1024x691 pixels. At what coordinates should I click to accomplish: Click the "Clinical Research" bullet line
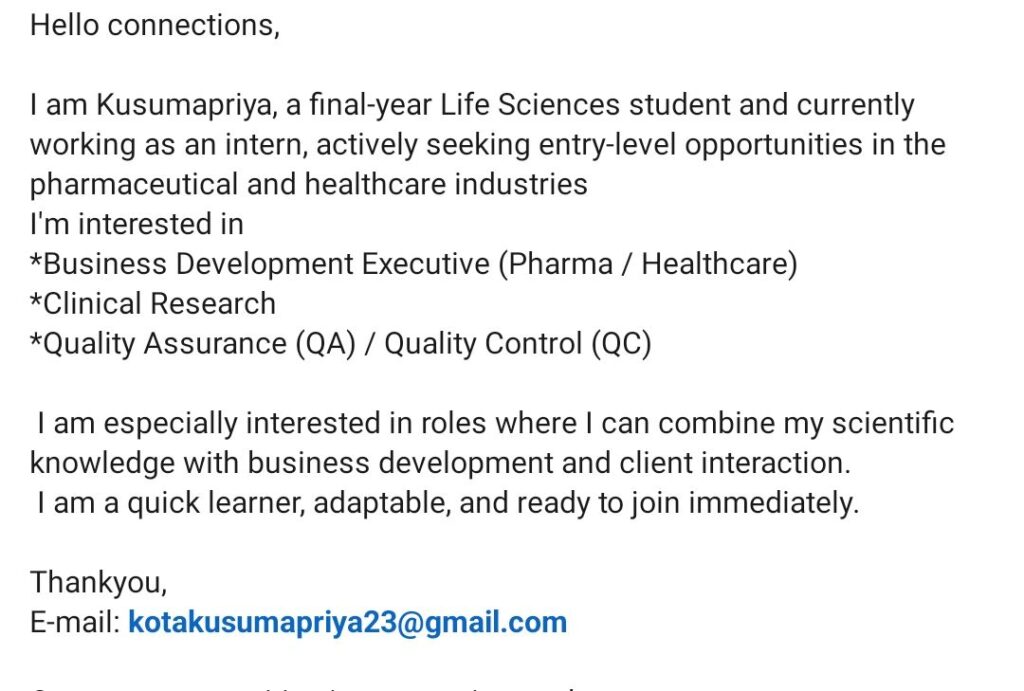153,303
